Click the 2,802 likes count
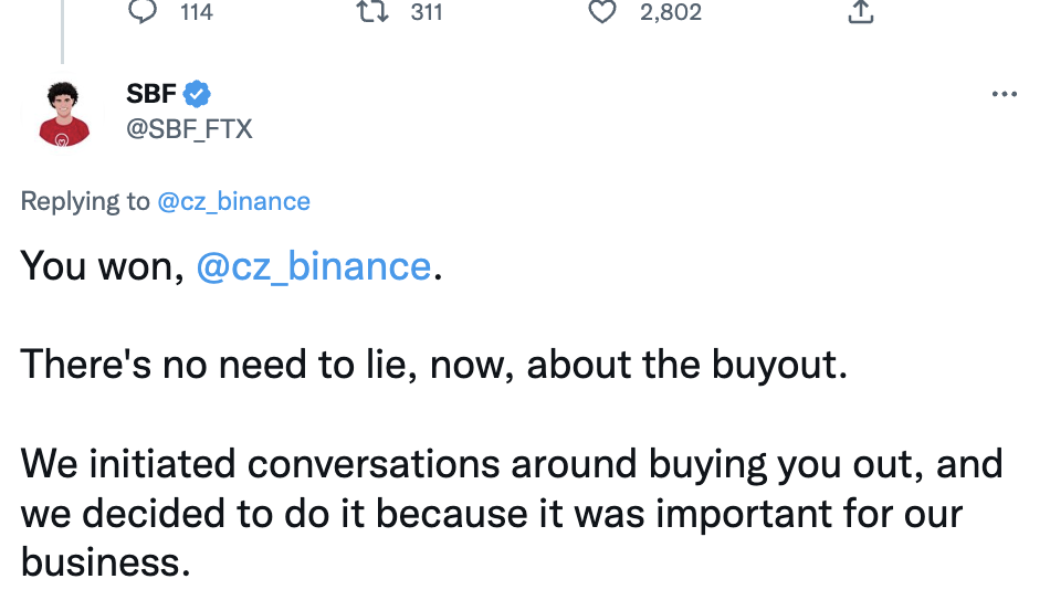 pyautogui.click(x=668, y=12)
